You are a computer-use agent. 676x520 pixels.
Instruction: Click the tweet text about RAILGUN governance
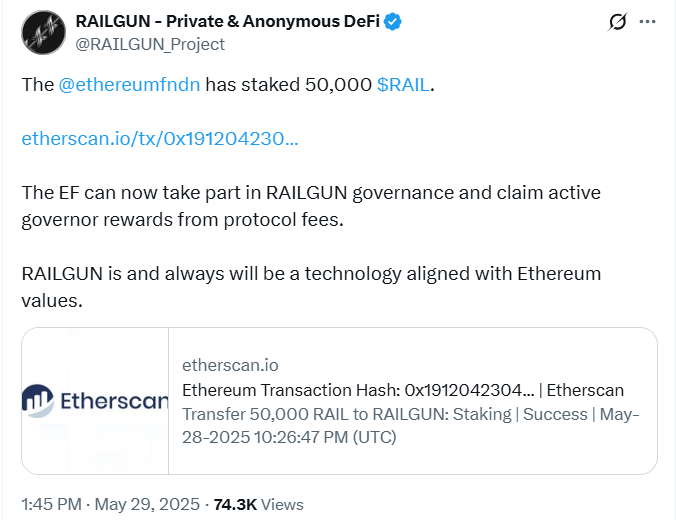point(311,206)
